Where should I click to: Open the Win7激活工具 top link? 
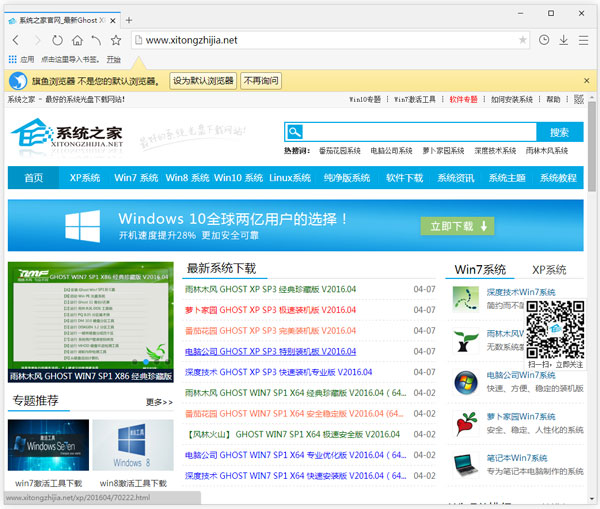pyautogui.click(x=415, y=100)
